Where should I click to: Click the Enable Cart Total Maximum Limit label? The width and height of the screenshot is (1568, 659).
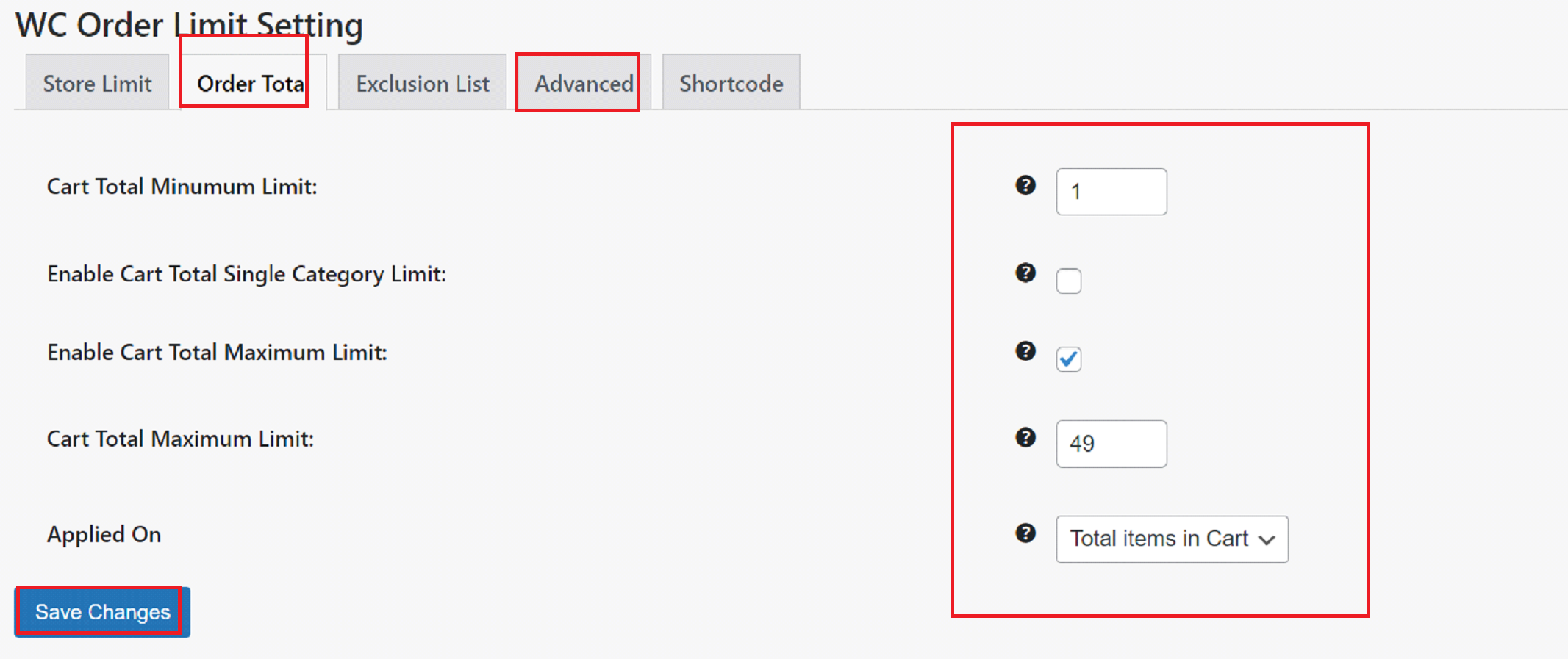click(218, 353)
